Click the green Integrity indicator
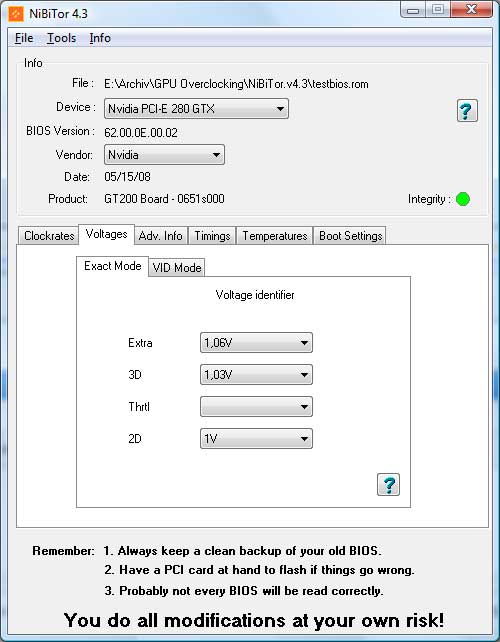The width and height of the screenshot is (500, 642). tap(463, 199)
